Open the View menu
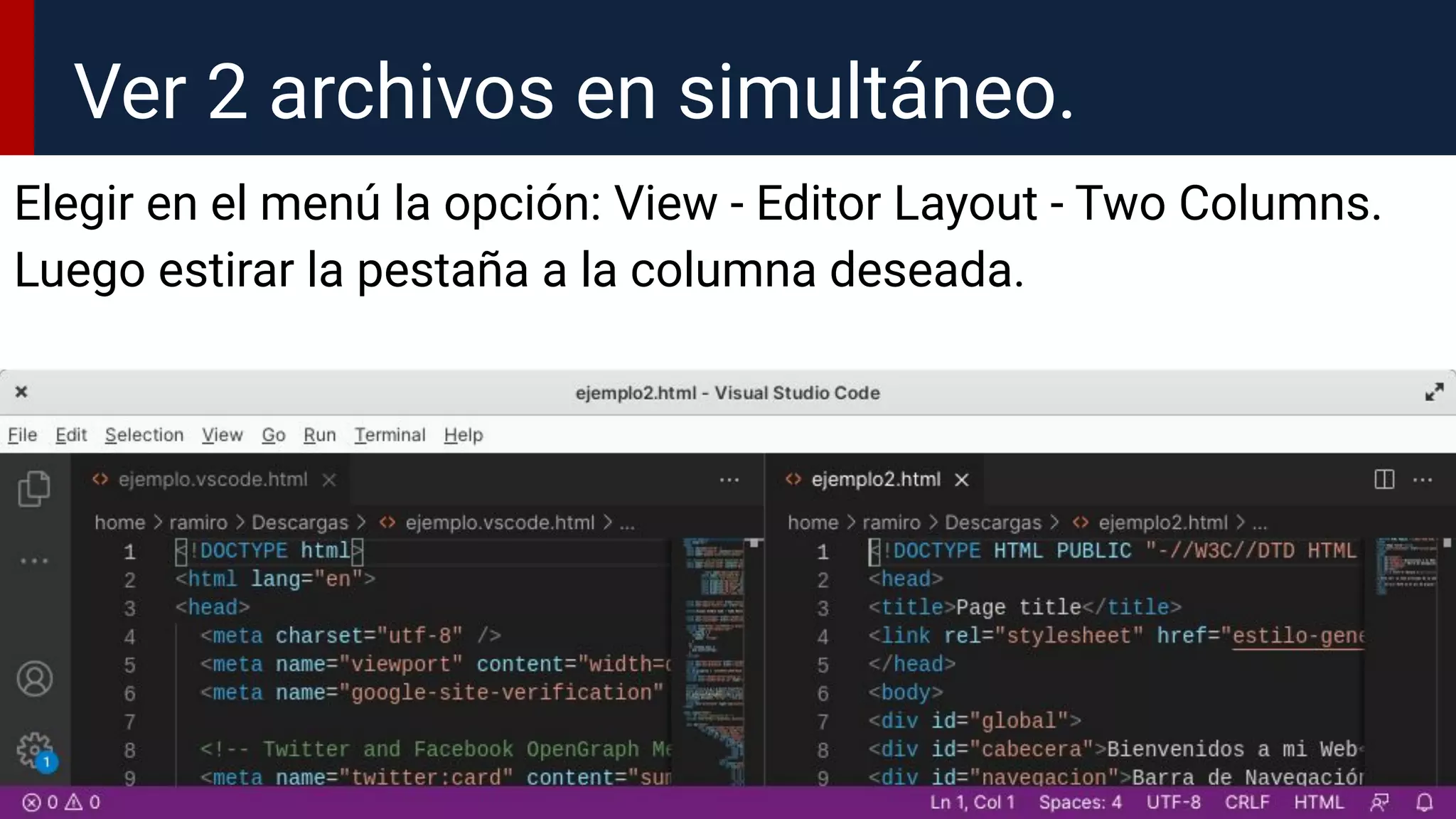1456x819 pixels. click(223, 435)
